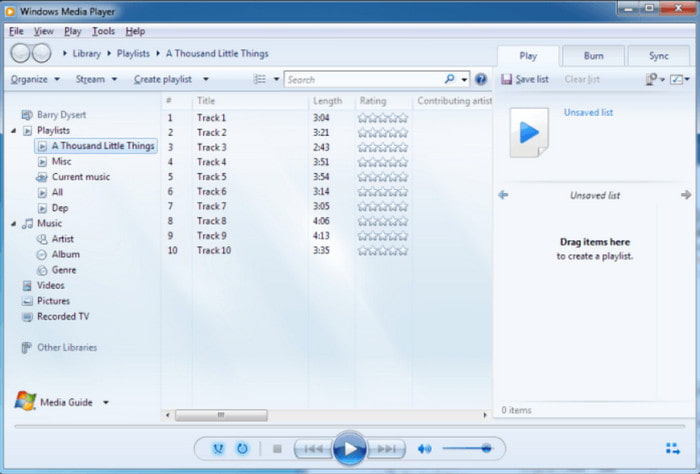Screen dimensions: 700x474
Task: Click the next list right arrow
Action: coord(686,195)
